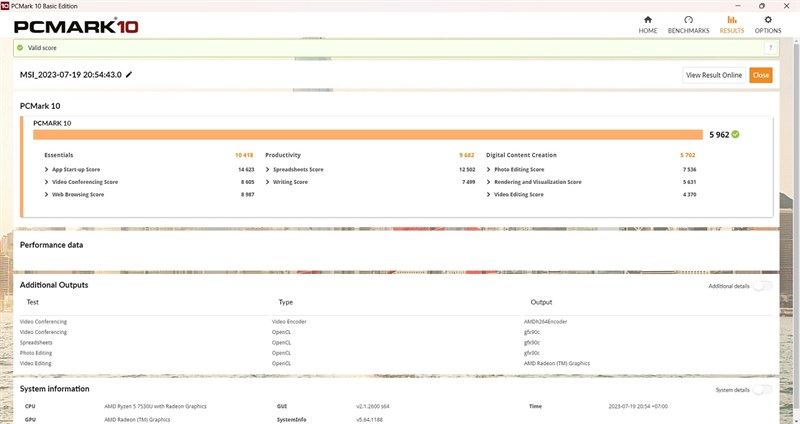The image size is (800, 424).
Task: Expand Writing Score
Action: pyautogui.click(x=268, y=182)
